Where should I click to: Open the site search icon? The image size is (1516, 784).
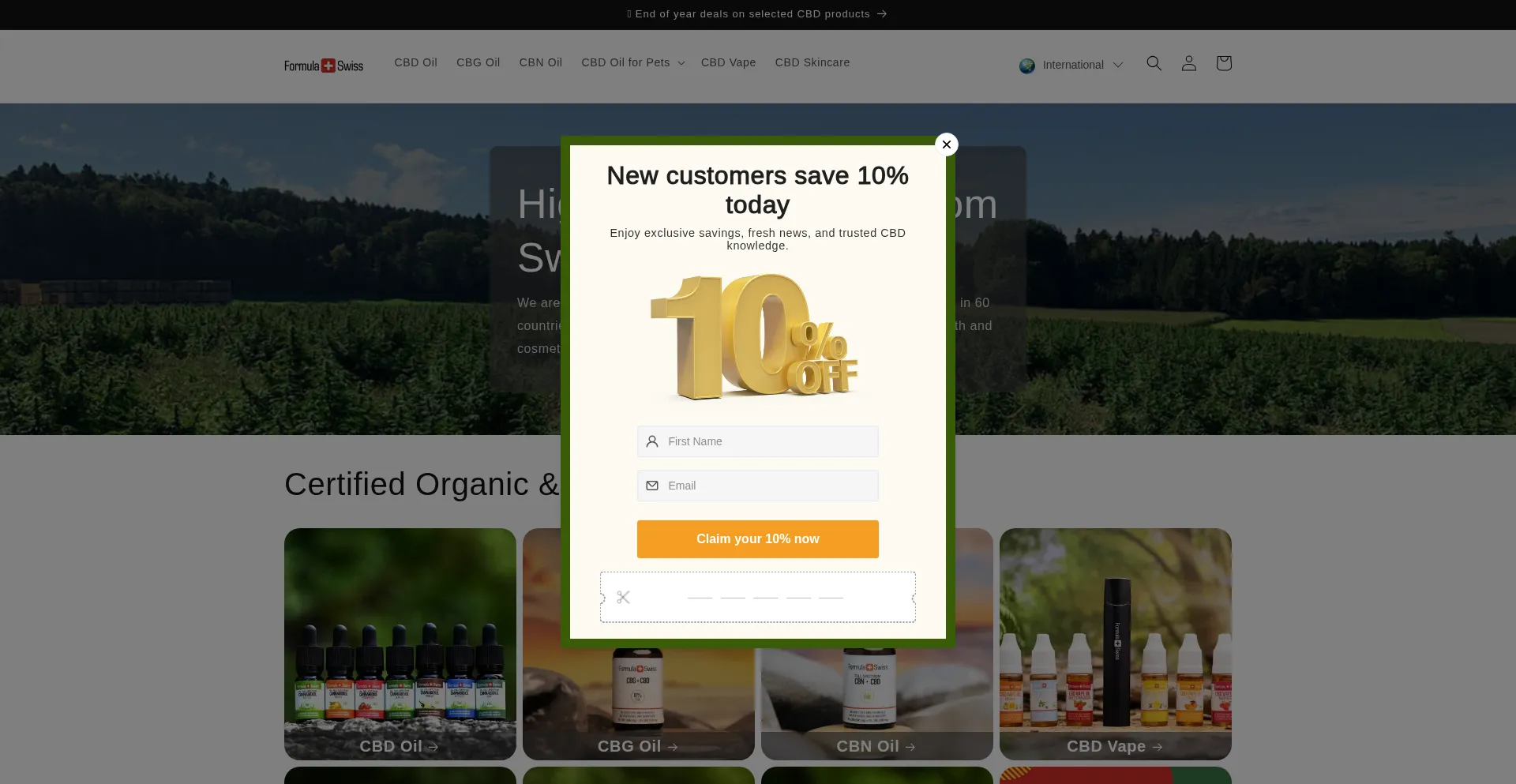coord(1154,63)
